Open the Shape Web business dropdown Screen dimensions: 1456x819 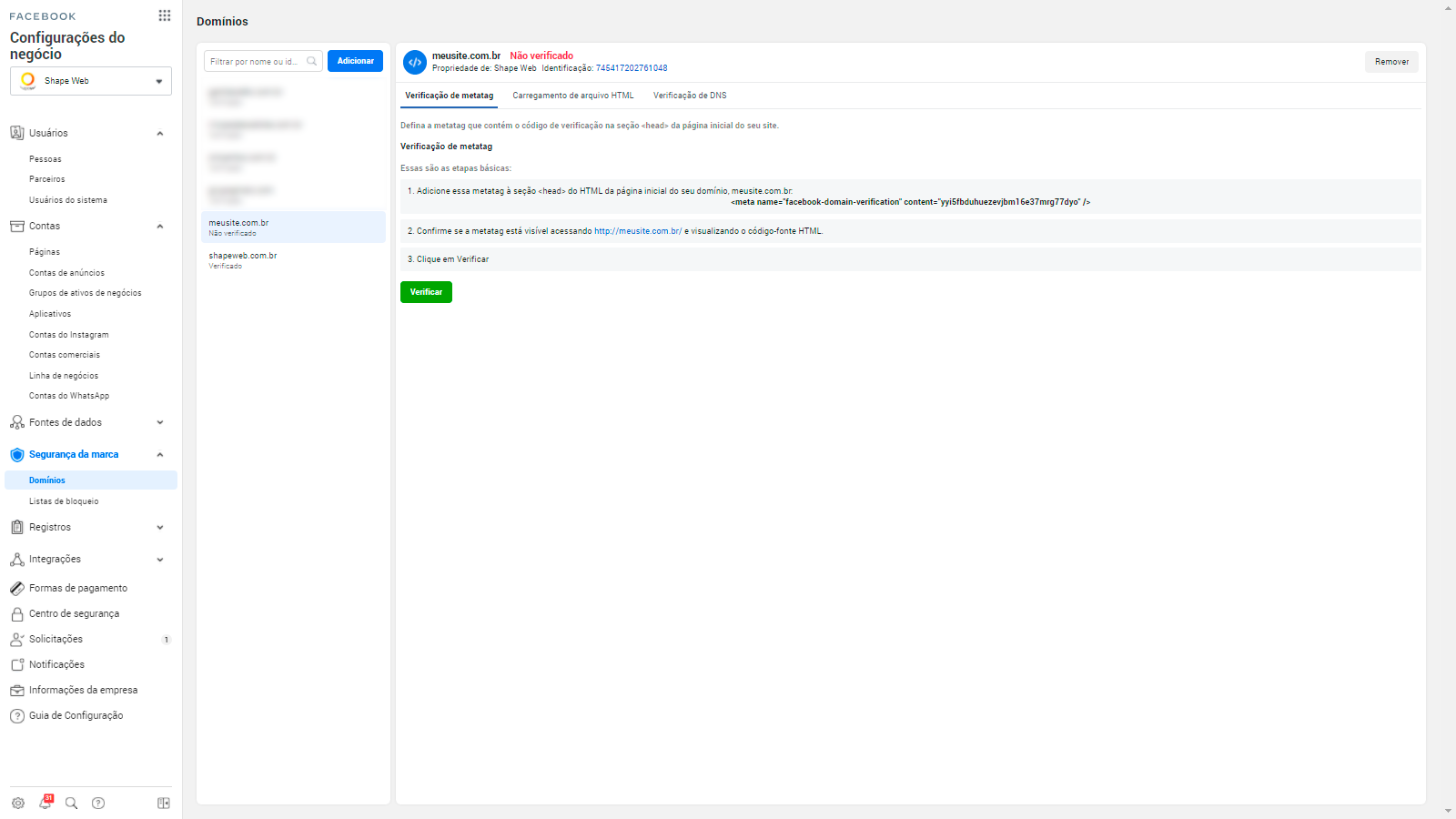click(x=91, y=81)
